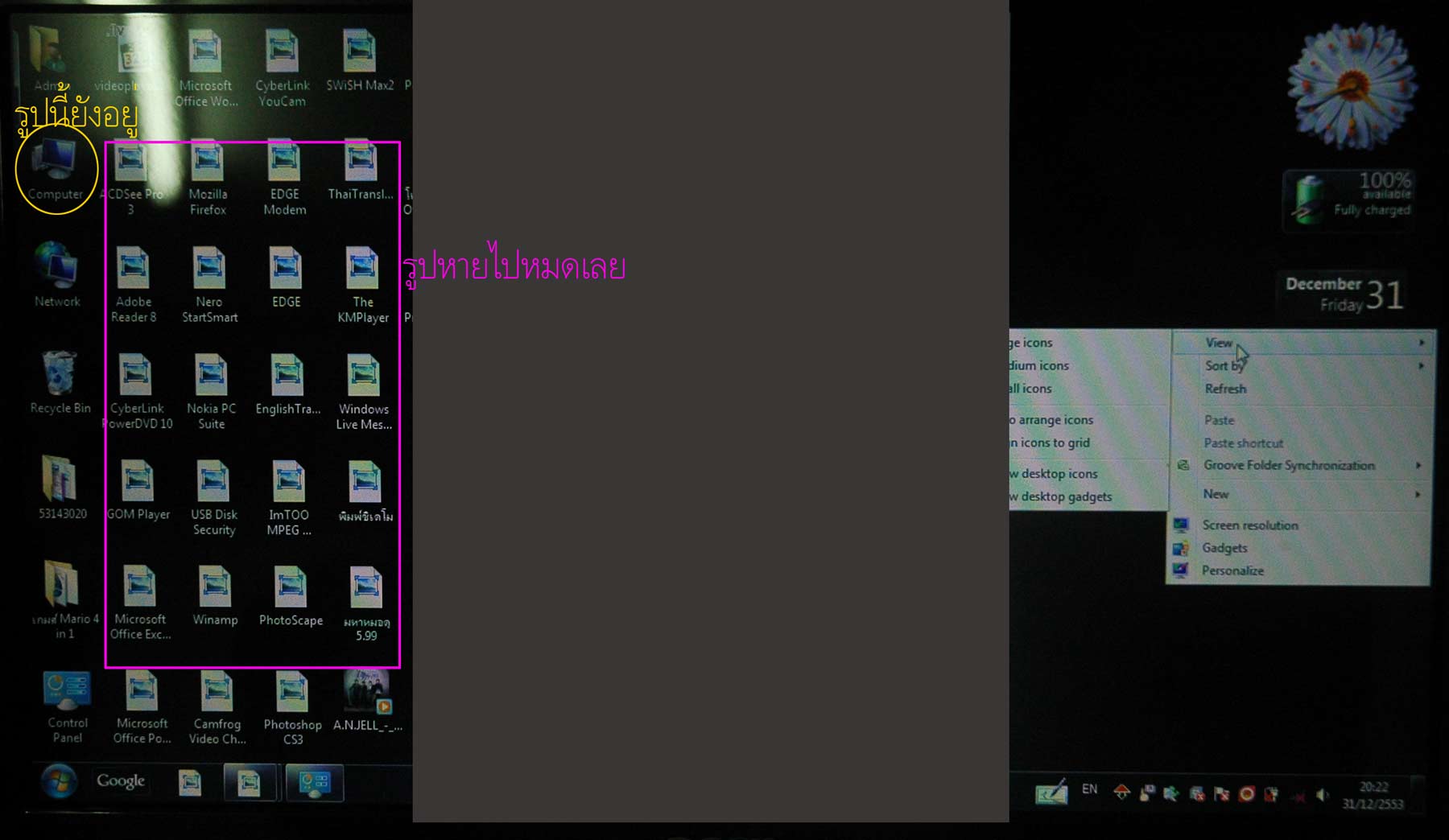Open the Windows Start button
Viewport: 1449px width, 840px height.
pyautogui.click(x=59, y=780)
